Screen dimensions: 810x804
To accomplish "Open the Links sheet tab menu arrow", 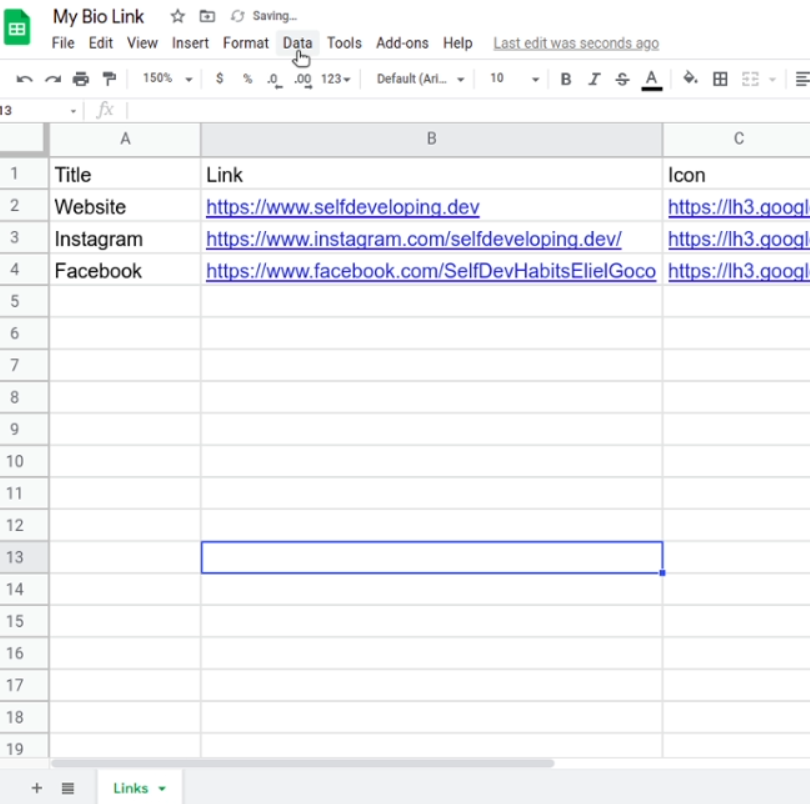I will tap(162, 788).
